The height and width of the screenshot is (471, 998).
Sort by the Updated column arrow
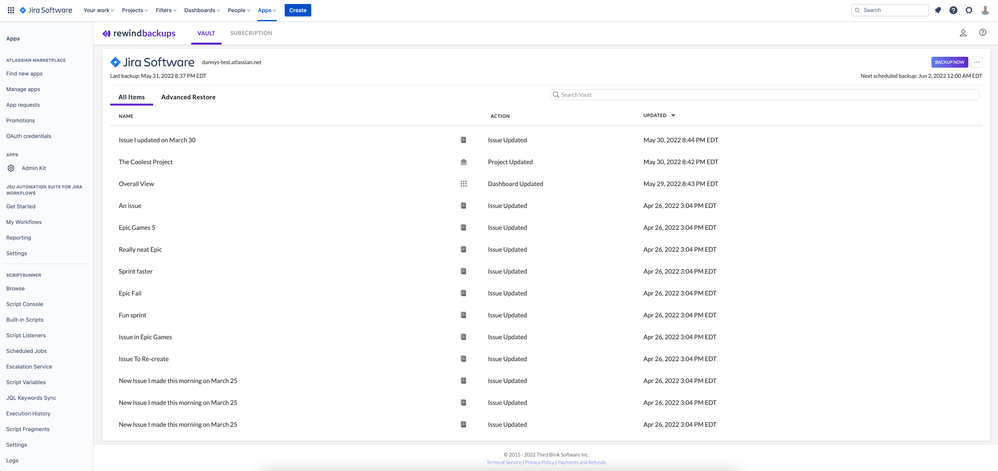point(673,116)
